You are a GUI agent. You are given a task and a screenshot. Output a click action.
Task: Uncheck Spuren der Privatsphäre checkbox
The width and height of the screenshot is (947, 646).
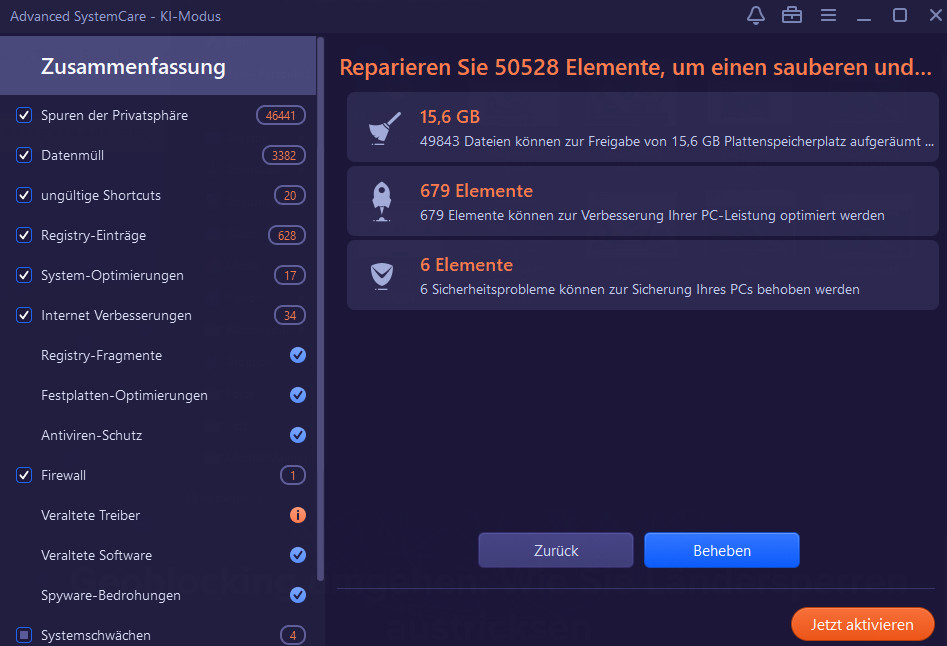[x=24, y=115]
